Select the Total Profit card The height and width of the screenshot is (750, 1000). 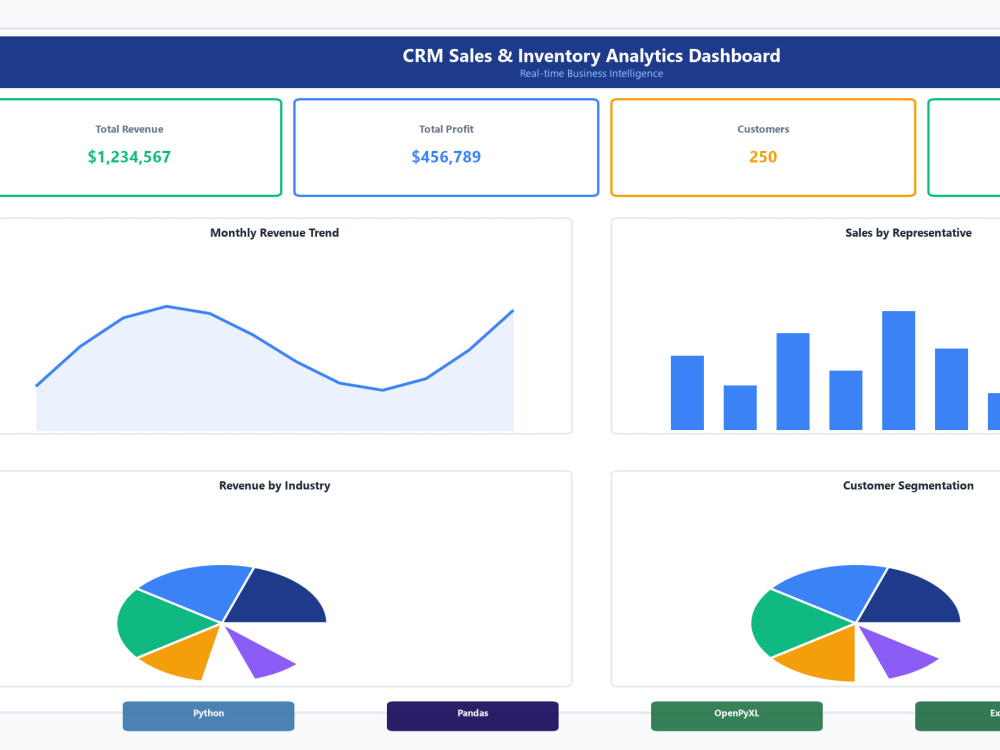(x=446, y=147)
